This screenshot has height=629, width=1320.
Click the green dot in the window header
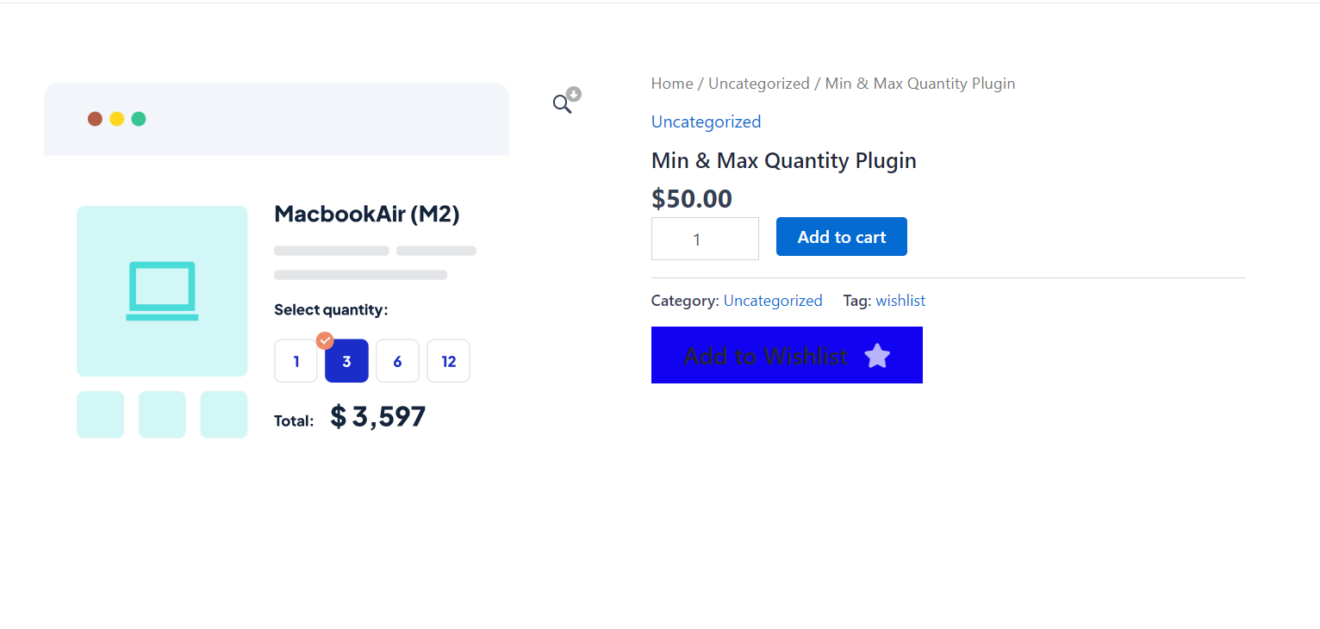click(x=139, y=119)
